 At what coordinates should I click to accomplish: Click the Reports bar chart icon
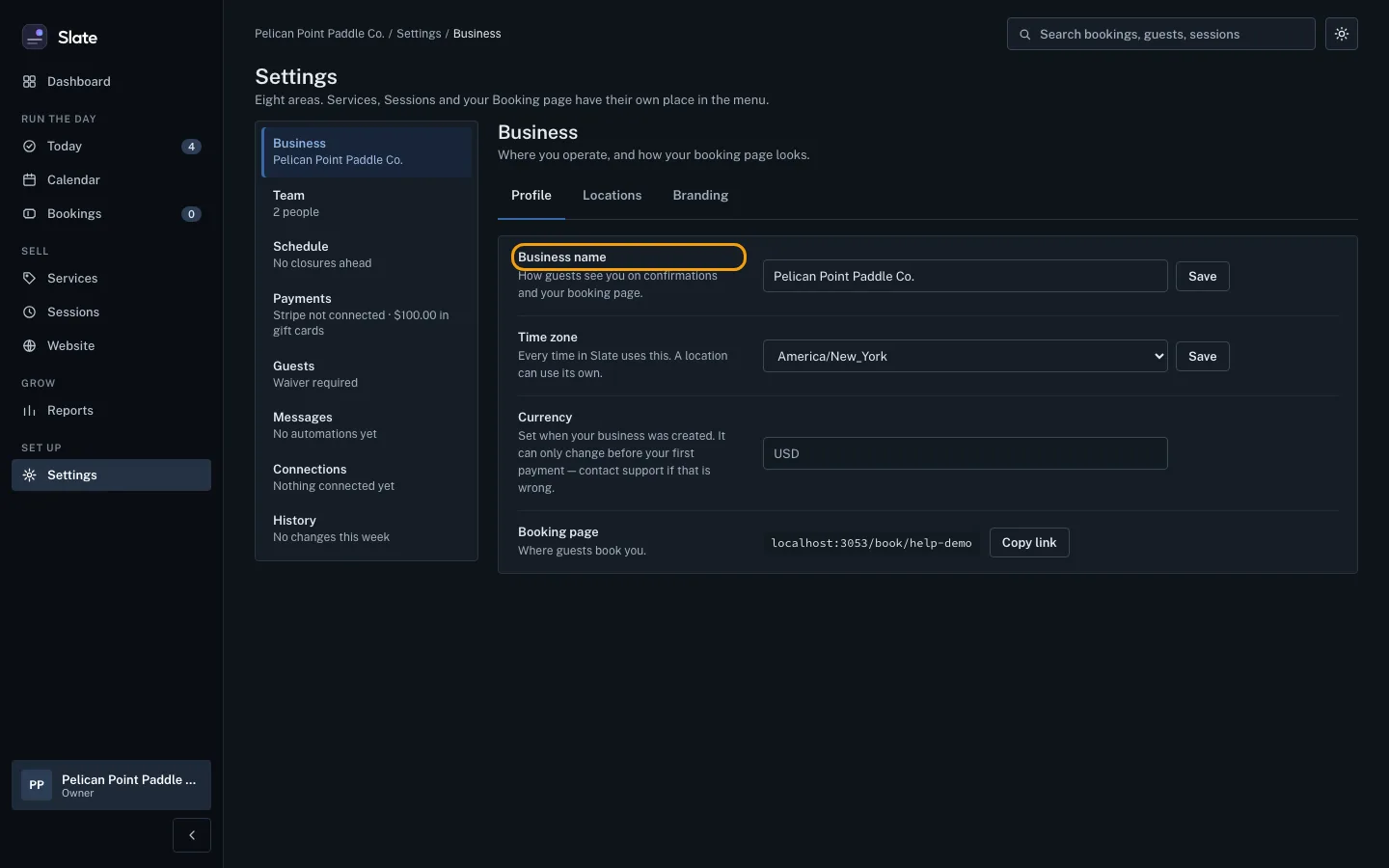29,411
